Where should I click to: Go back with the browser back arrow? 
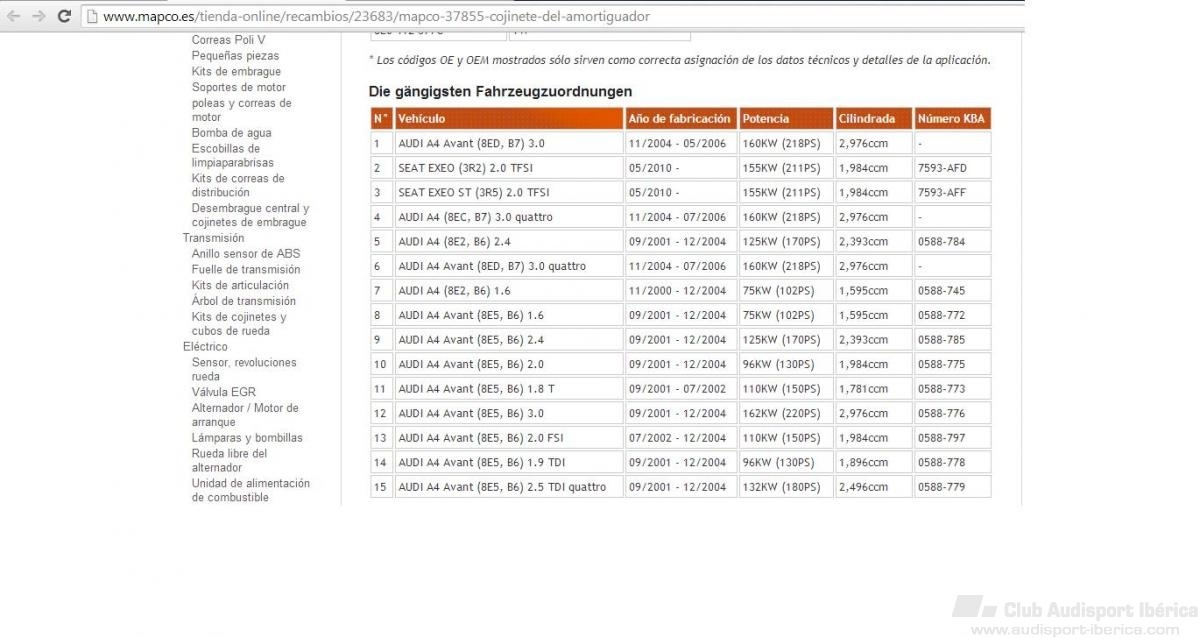pos(14,16)
